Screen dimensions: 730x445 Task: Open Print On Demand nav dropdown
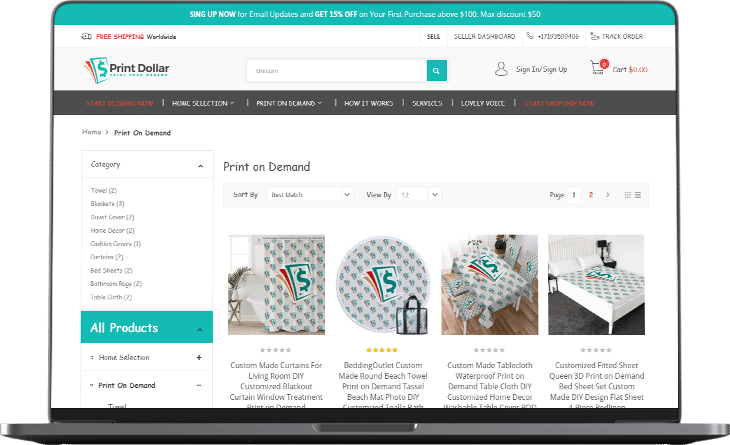coord(289,103)
